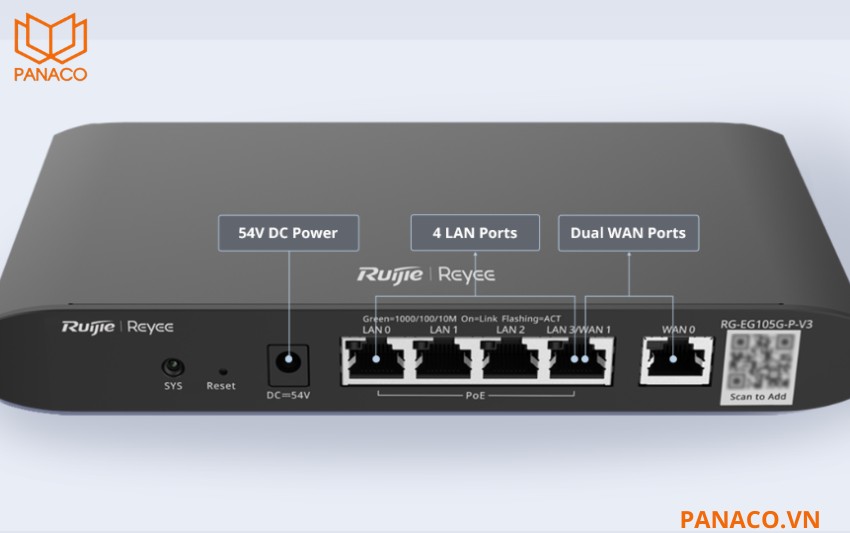Click the LAN 2 Ethernet port
The width and height of the screenshot is (850, 533).
[510, 360]
